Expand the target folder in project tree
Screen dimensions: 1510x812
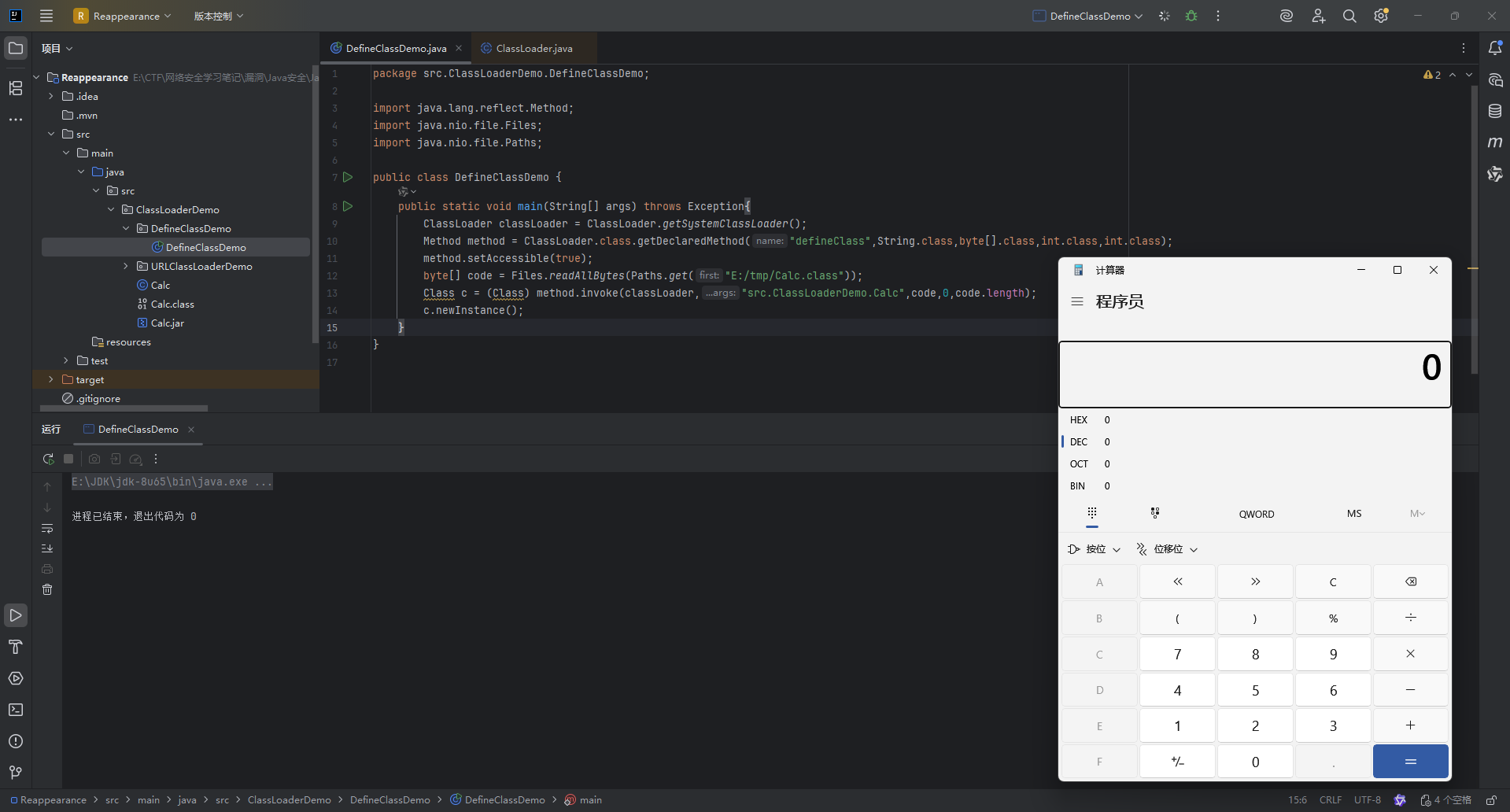point(51,379)
